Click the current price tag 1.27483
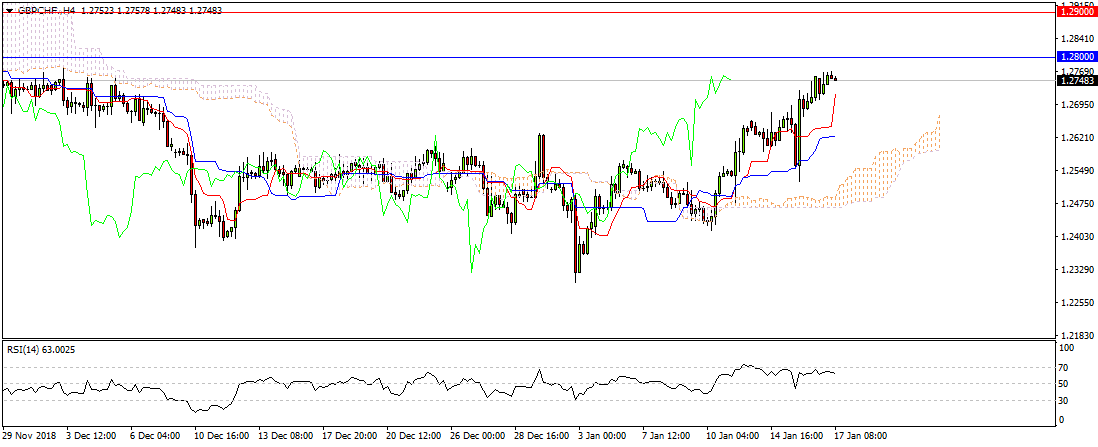This screenshot has height=447, width=1098. 1076,80
